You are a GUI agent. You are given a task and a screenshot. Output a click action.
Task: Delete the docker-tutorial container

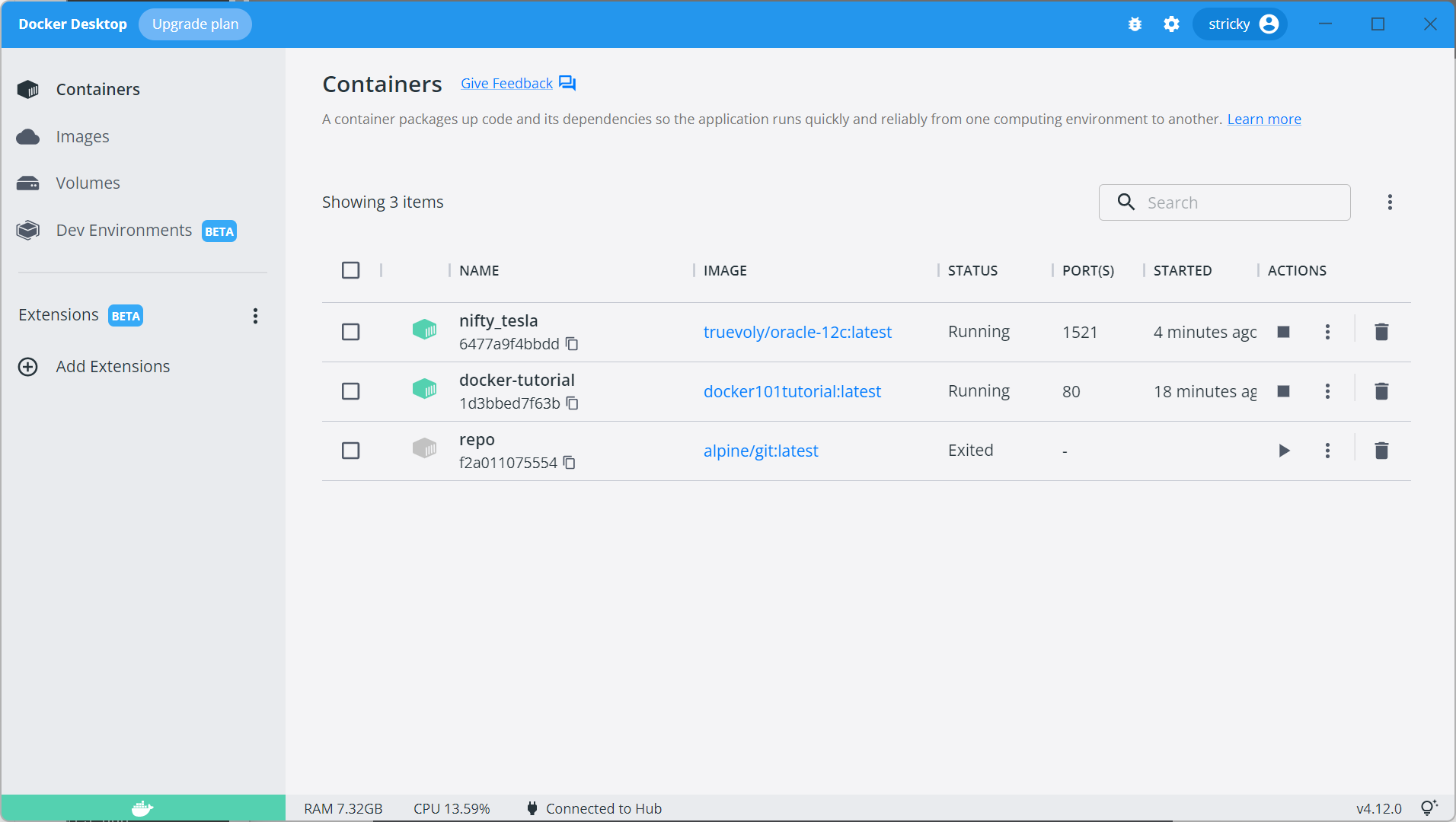tap(1381, 391)
